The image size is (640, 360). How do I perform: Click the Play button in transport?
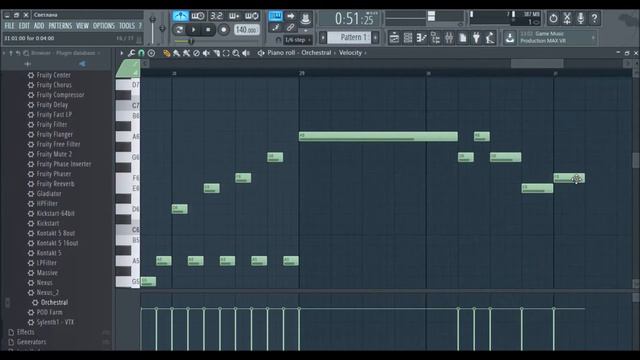coord(193,30)
